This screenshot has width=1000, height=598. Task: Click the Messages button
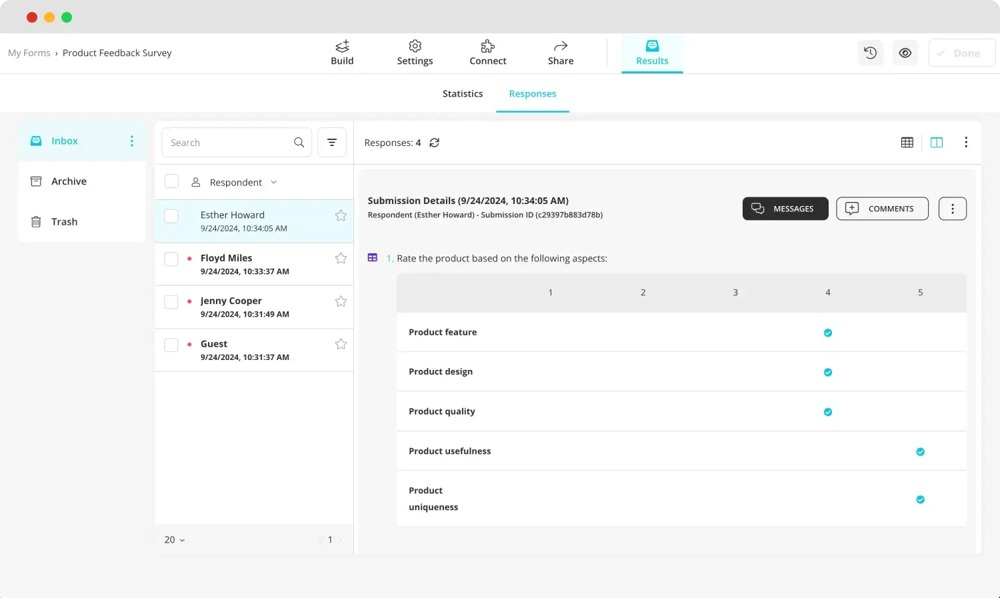coord(785,209)
